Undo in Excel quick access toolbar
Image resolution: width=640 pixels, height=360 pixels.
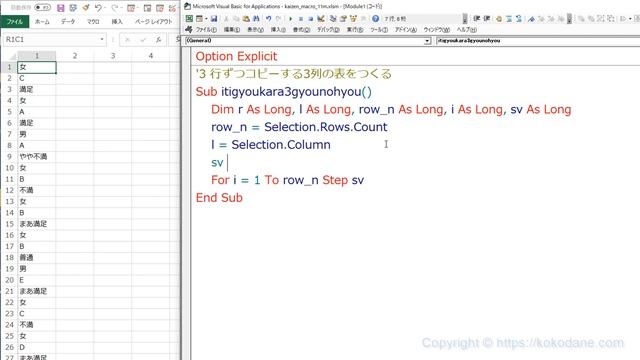(x=98, y=8)
